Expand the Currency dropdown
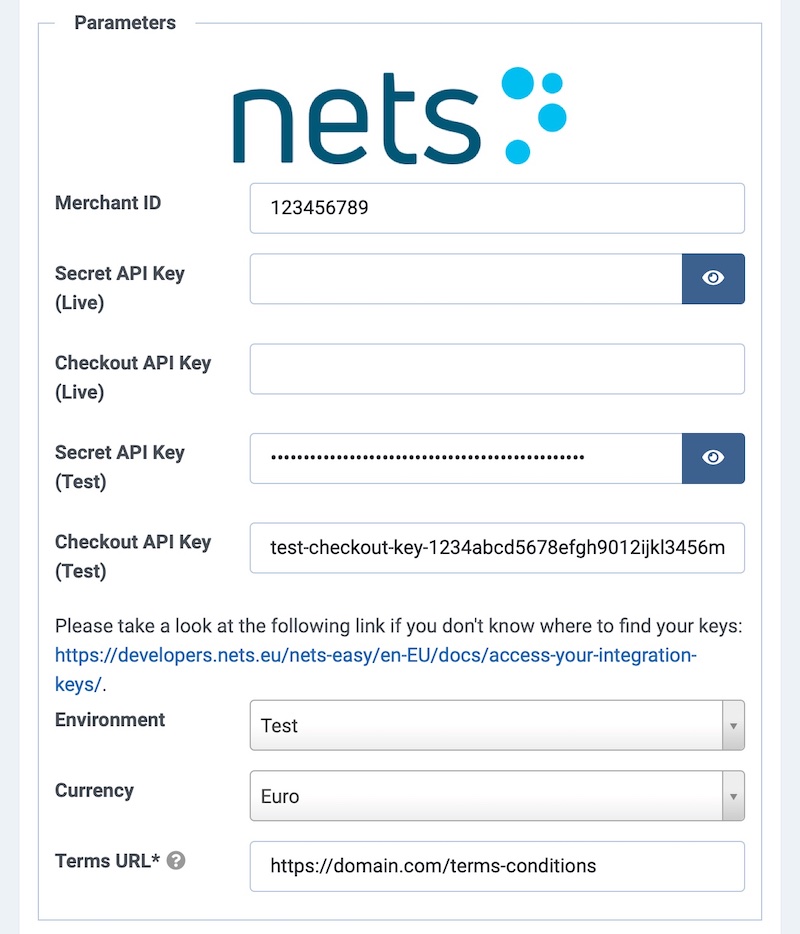Viewport: 800px width, 934px height. pos(485,797)
